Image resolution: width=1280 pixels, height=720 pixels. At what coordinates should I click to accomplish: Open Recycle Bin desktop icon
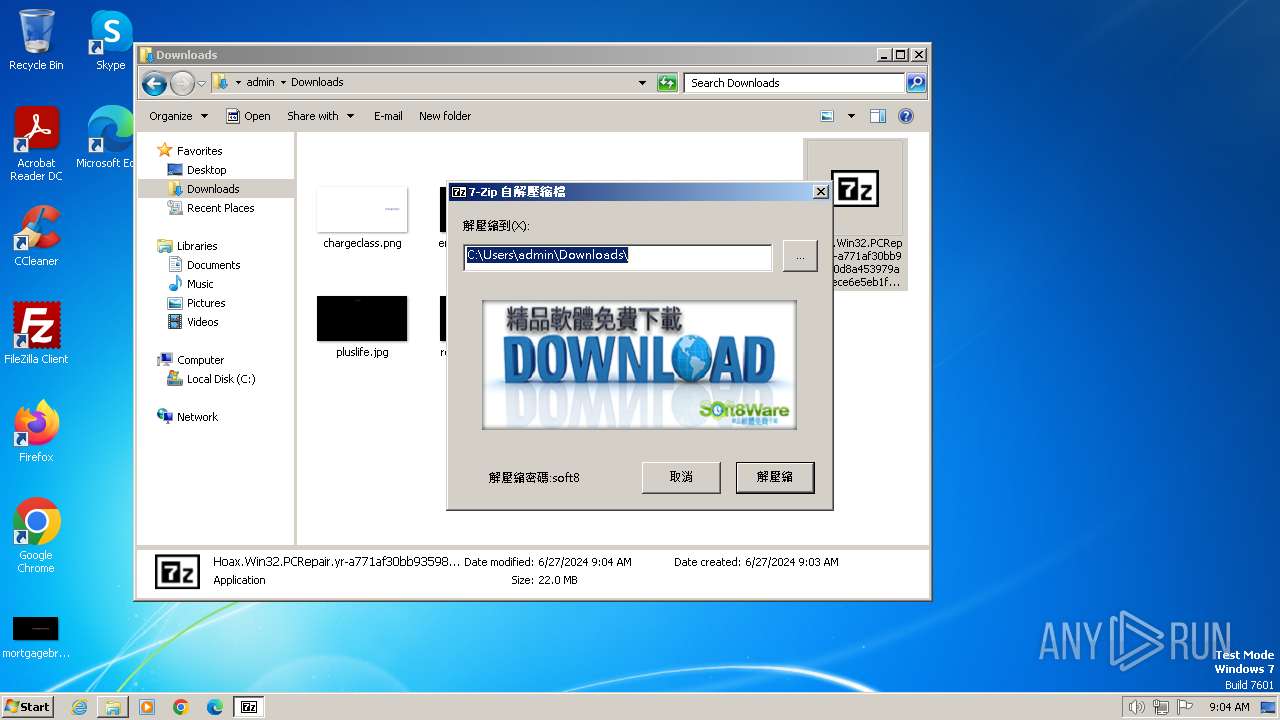(x=36, y=40)
